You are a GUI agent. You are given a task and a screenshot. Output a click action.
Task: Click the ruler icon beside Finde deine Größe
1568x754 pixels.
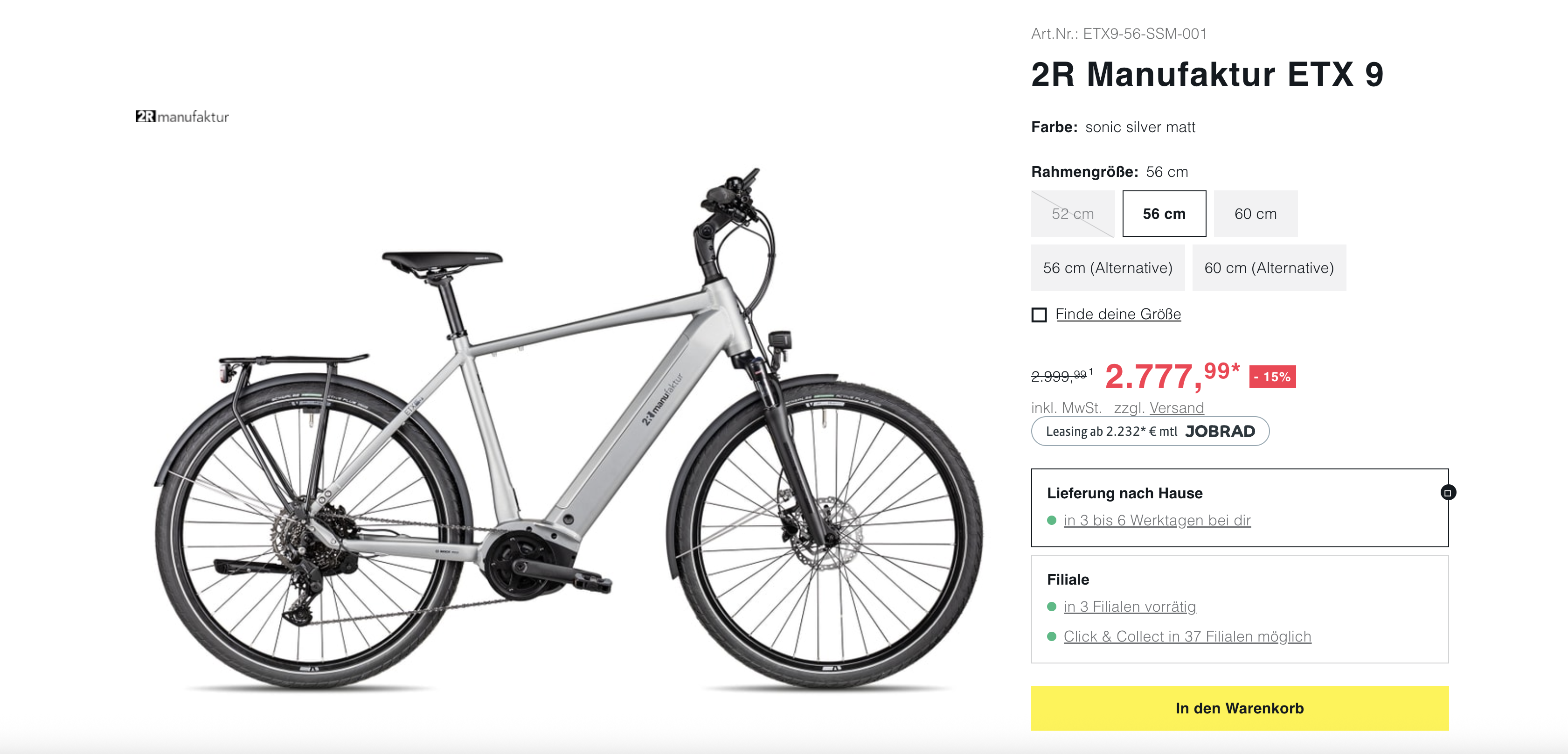(x=1039, y=315)
